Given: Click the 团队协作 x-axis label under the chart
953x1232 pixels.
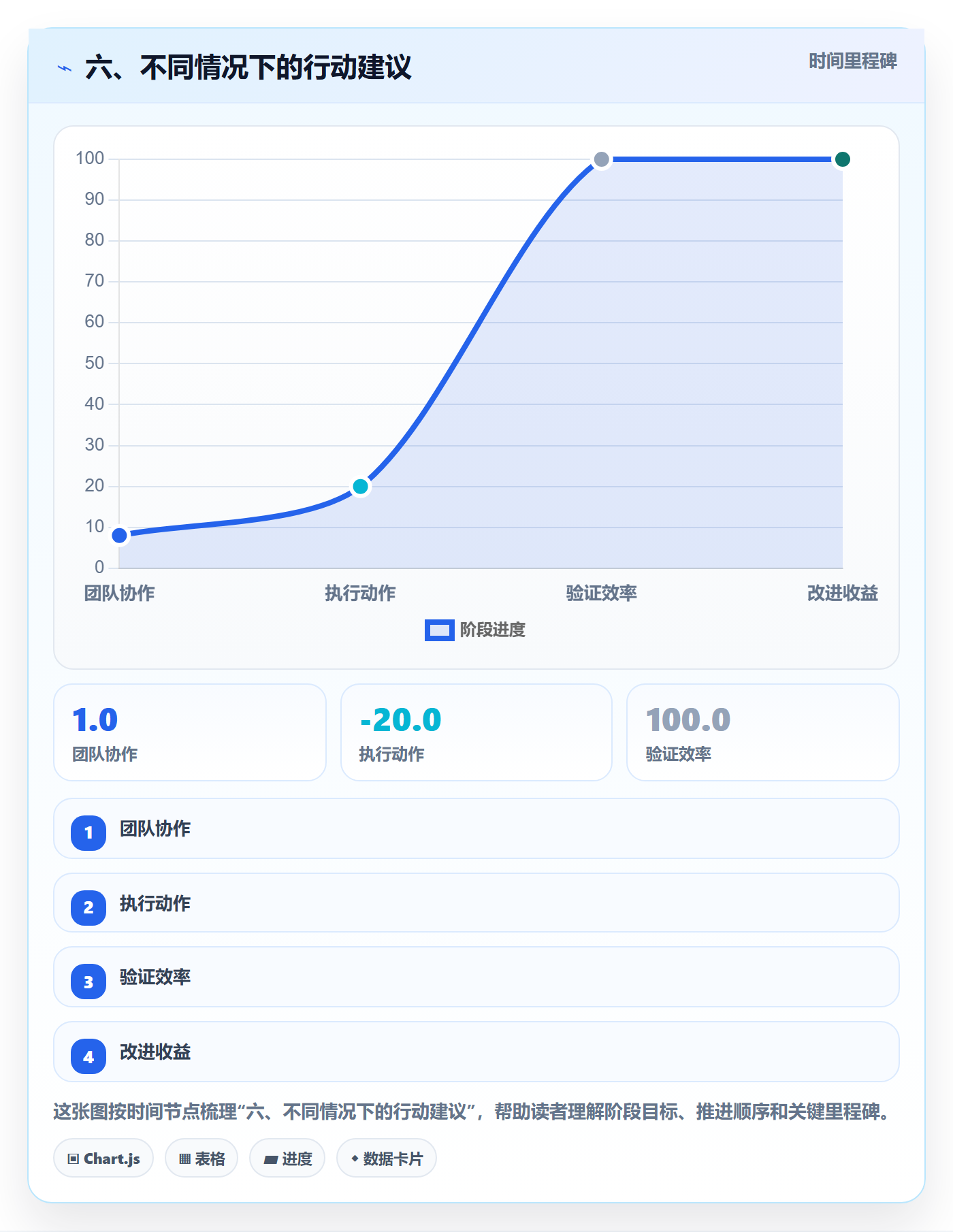Looking at the screenshot, I should click(120, 594).
